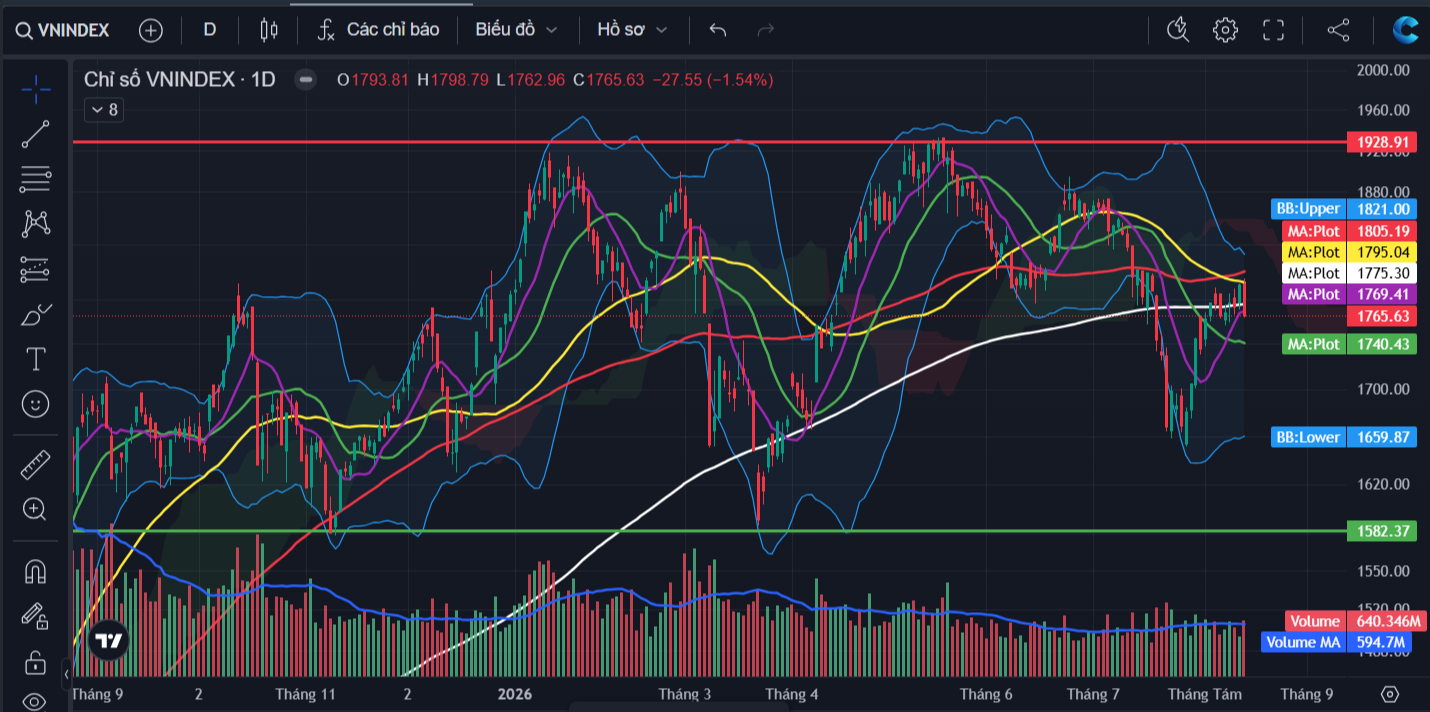Screen dimensions: 1430x712
Task: Click the 1928.91 red price label
Action: [x=1382, y=142]
